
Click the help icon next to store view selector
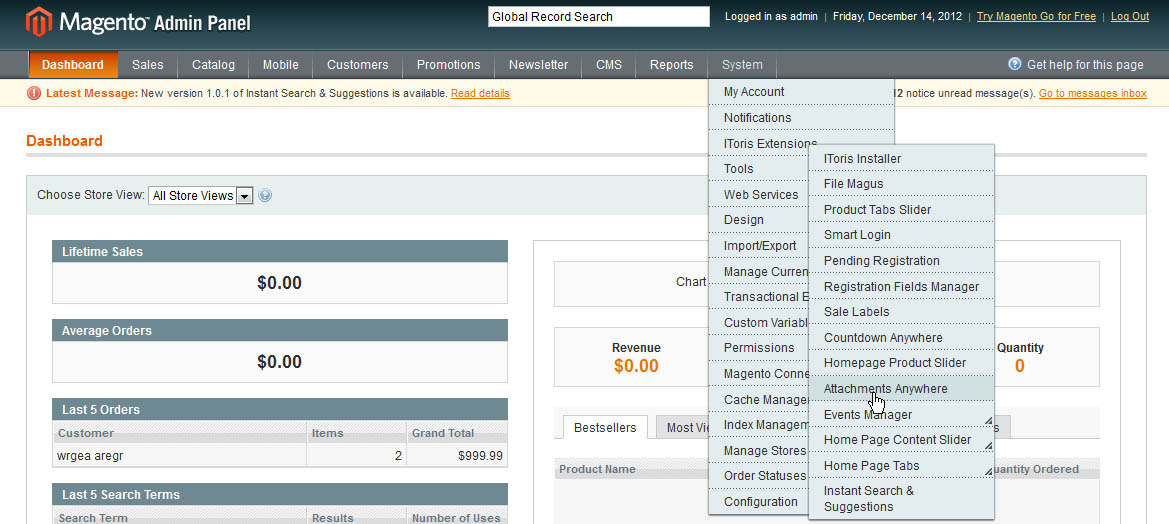(265, 195)
